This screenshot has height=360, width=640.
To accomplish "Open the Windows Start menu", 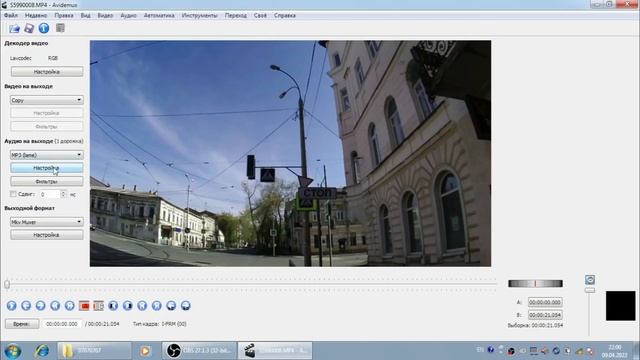I will tap(13, 351).
